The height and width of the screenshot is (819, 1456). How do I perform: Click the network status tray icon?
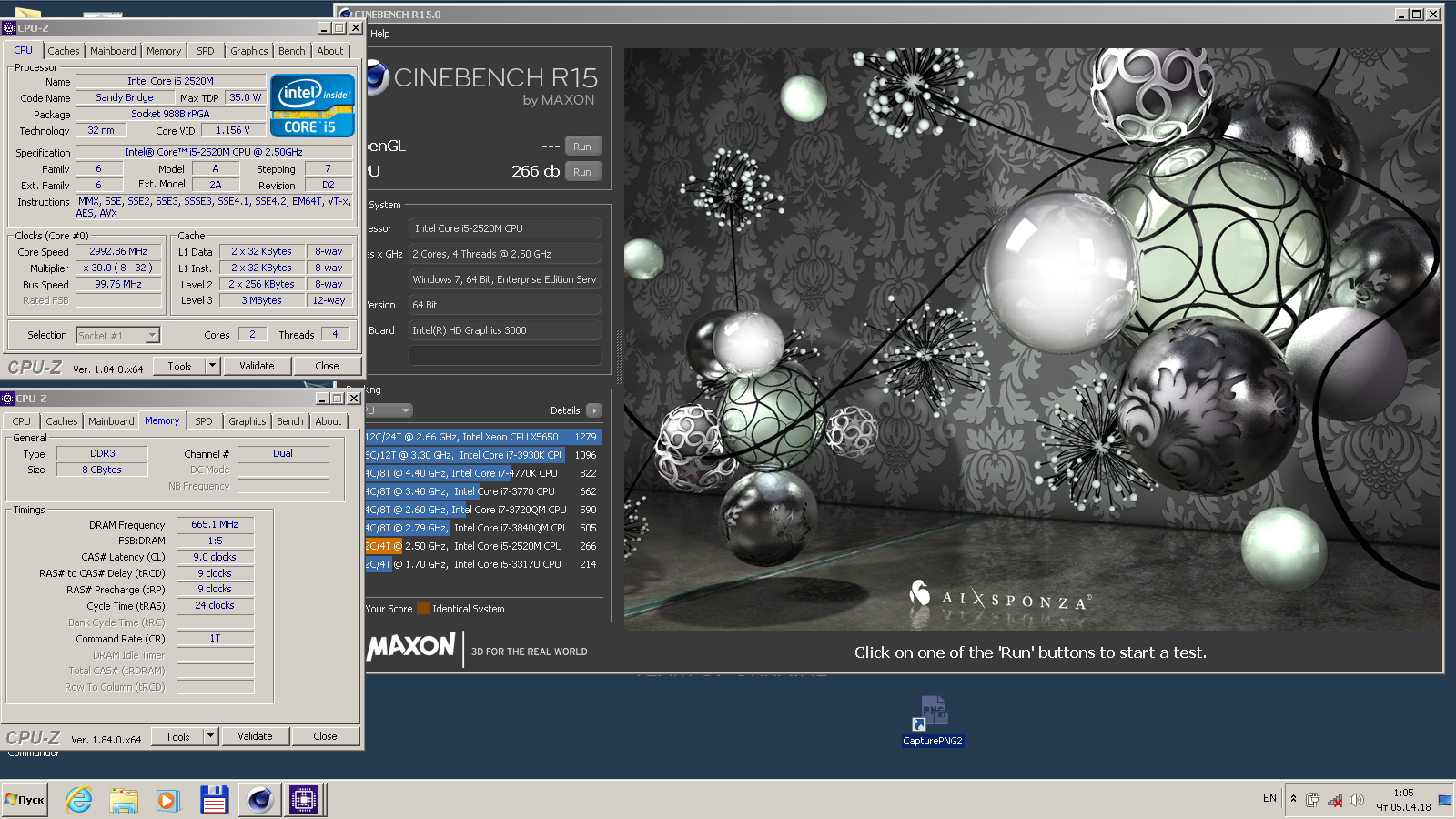(1335, 800)
